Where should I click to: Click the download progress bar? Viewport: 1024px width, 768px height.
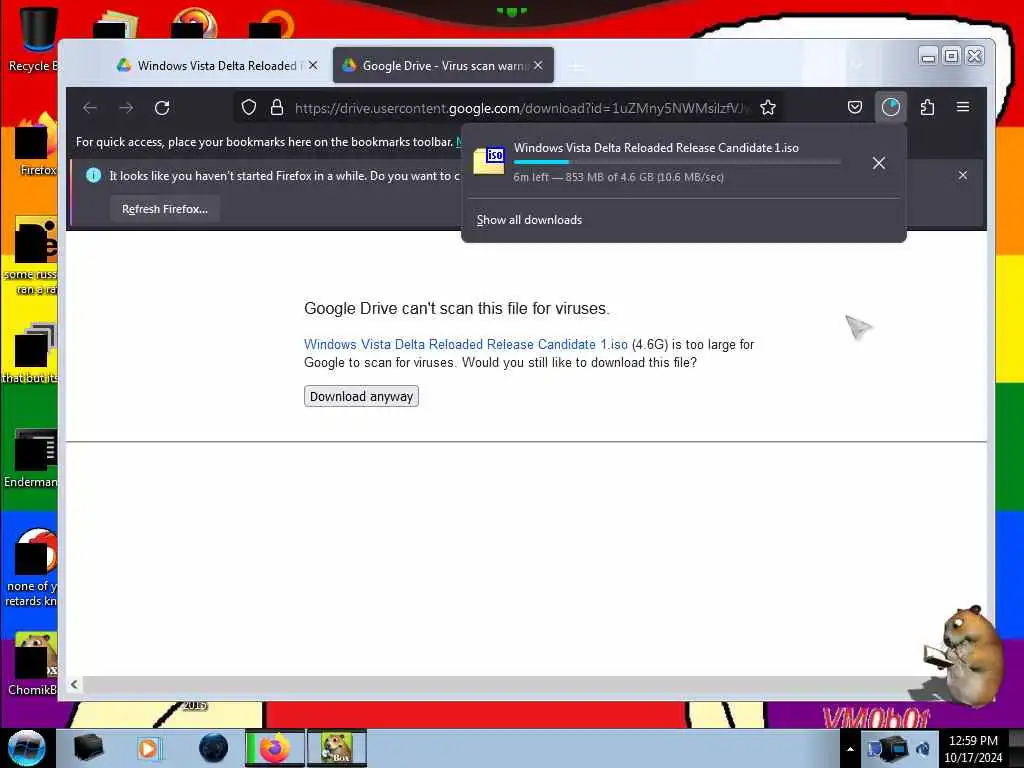click(x=677, y=162)
